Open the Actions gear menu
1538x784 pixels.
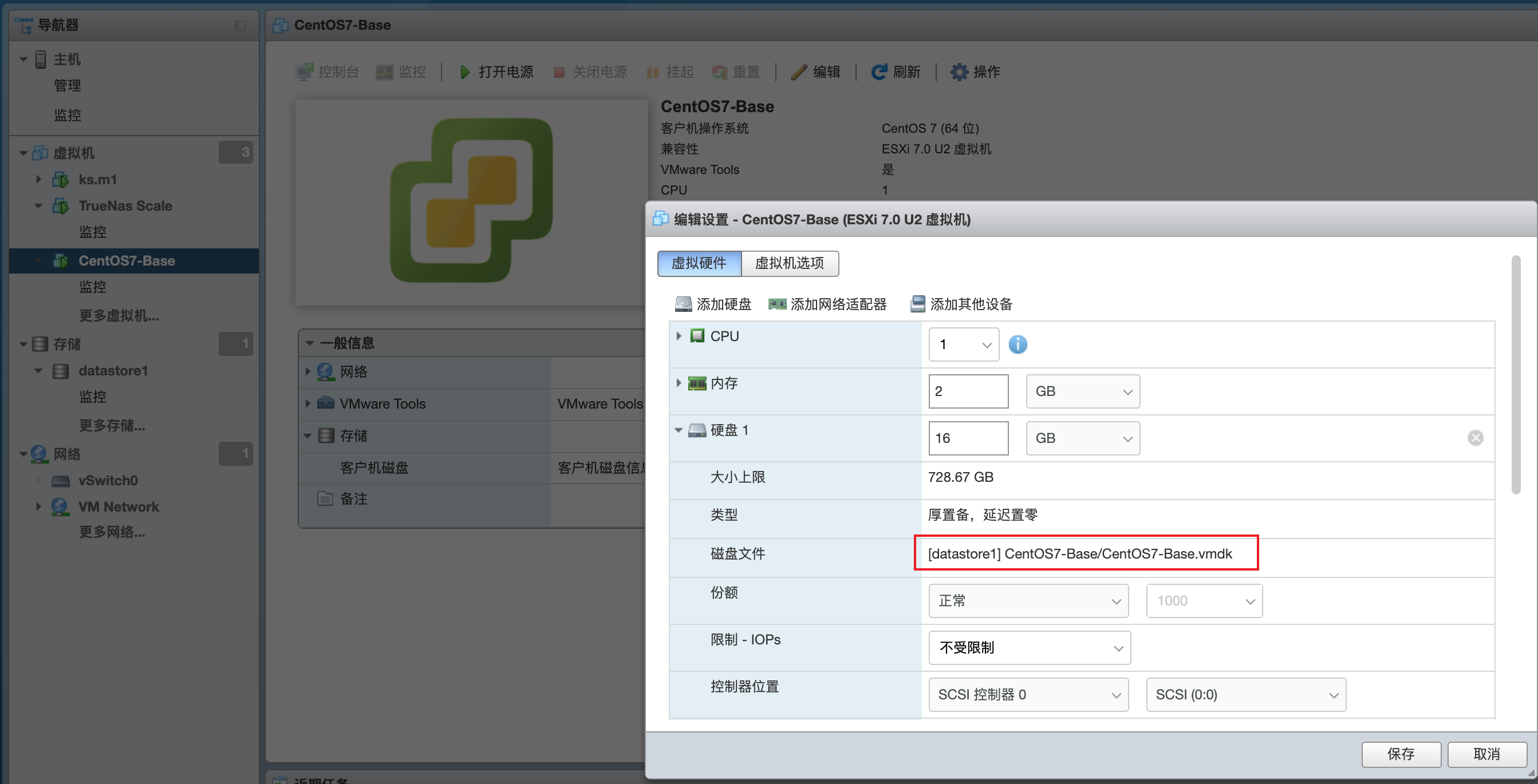coord(959,72)
